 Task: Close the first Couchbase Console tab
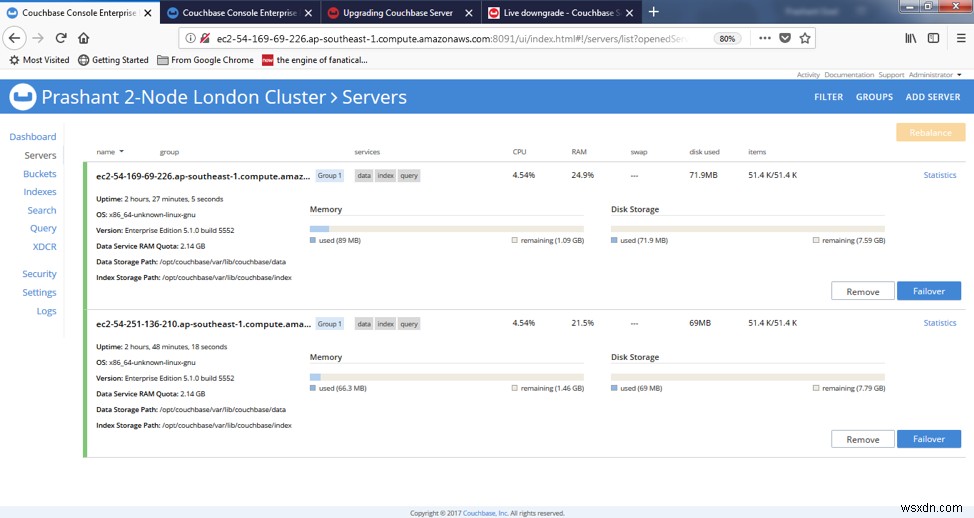coord(148,12)
